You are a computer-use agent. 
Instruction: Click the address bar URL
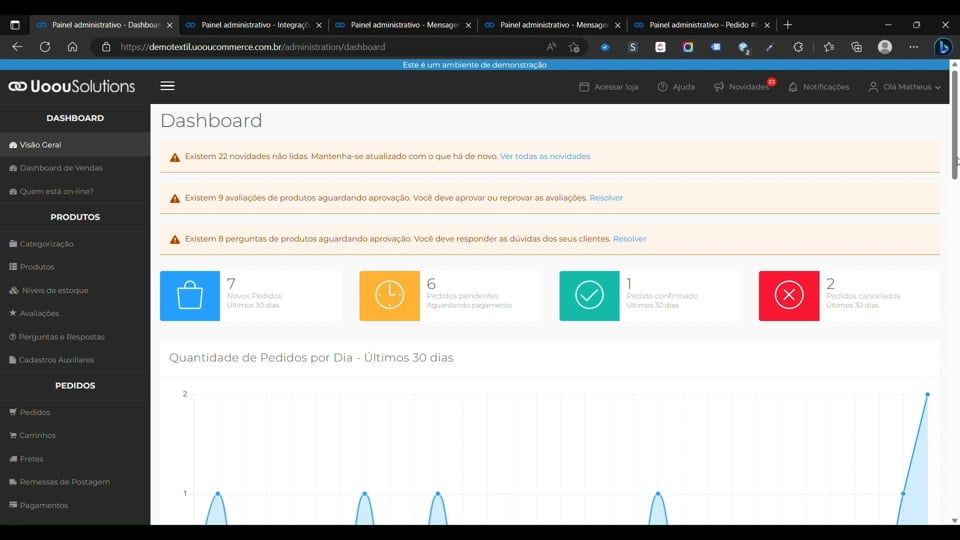click(253, 47)
